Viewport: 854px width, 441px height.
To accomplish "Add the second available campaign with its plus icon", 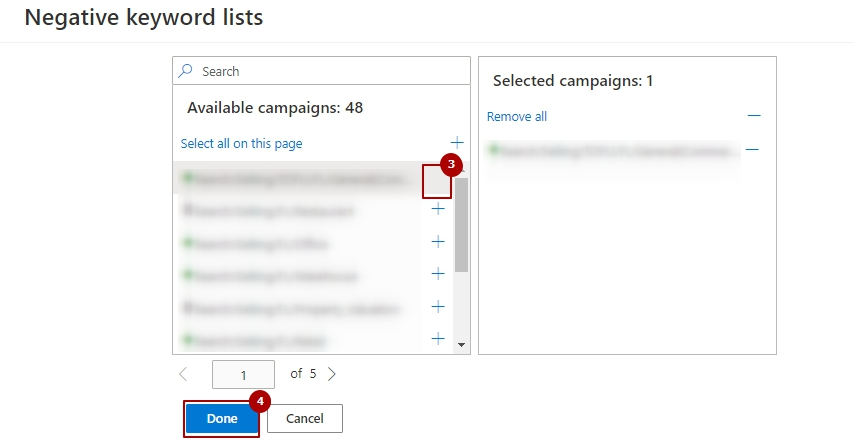I will click(x=438, y=209).
